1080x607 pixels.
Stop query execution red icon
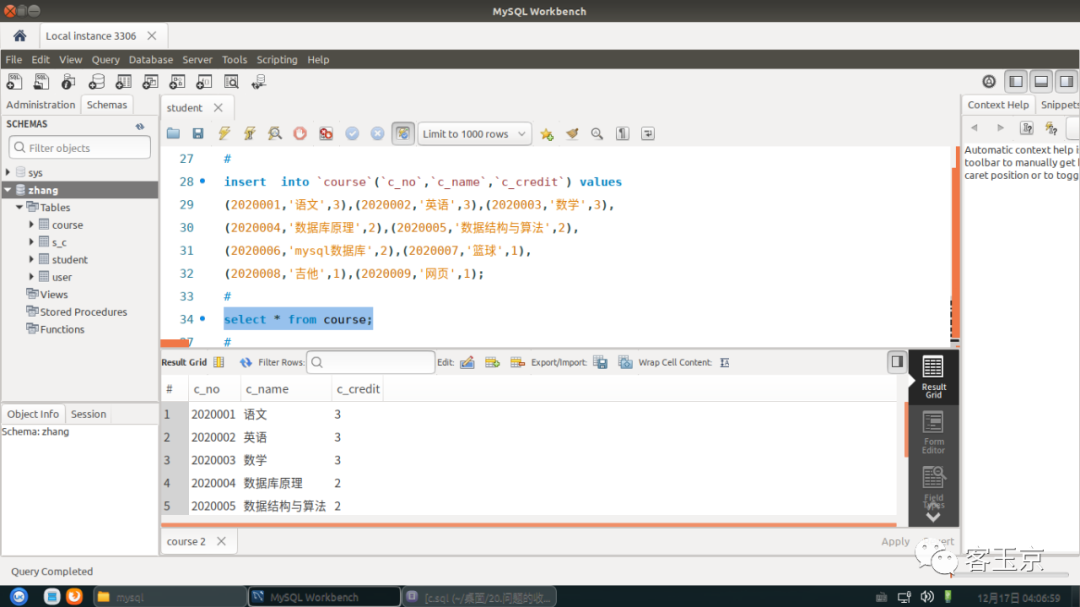pyautogui.click(x=300, y=134)
